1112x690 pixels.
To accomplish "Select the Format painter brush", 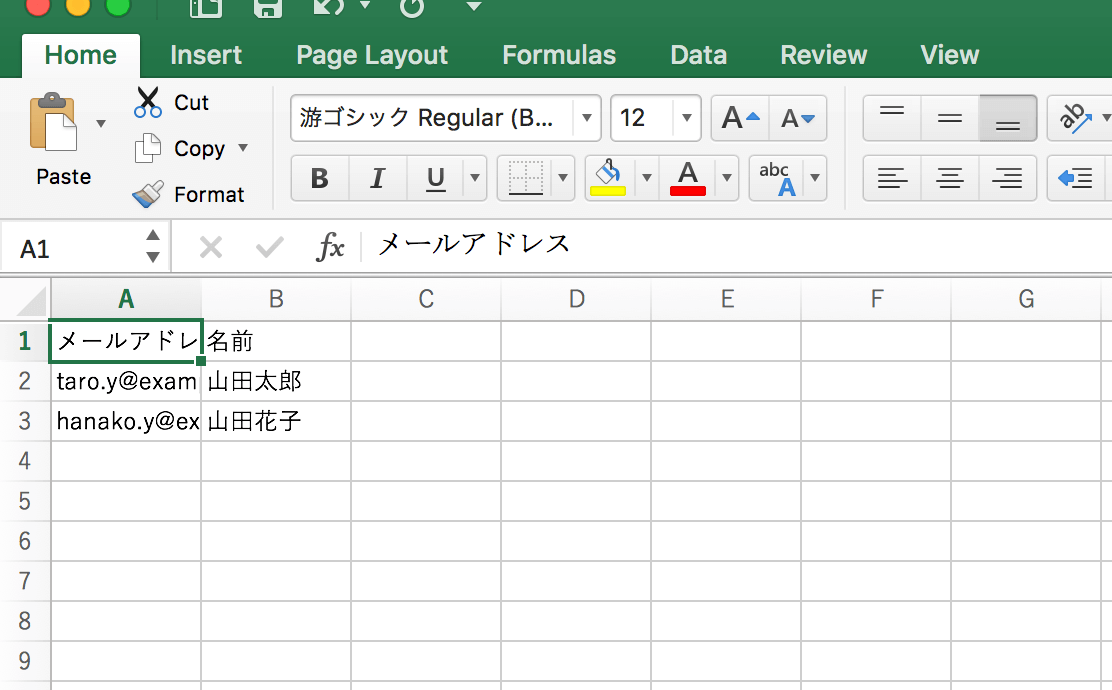I will pyautogui.click(x=147, y=194).
